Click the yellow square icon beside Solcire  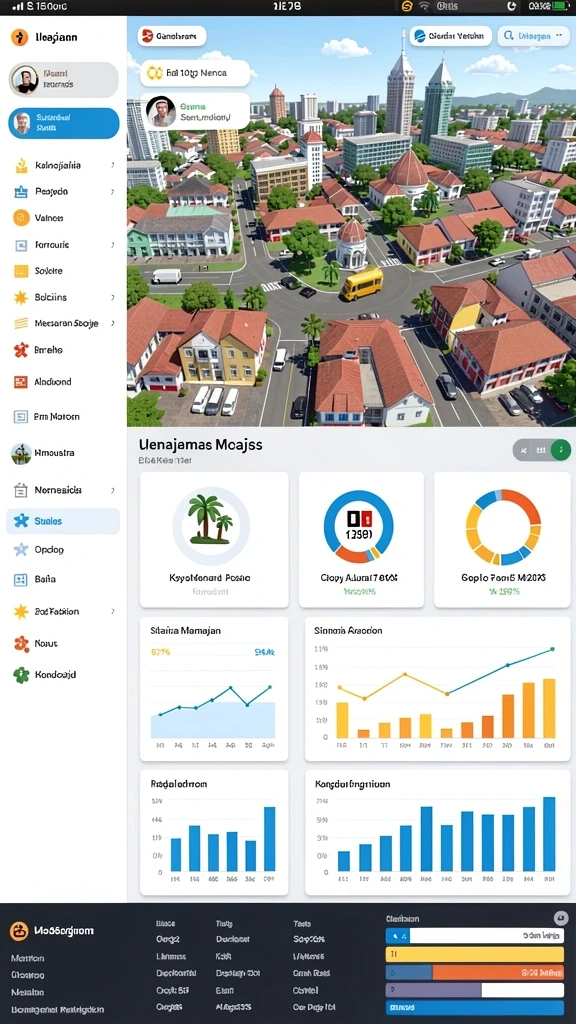pyautogui.click(x=21, y=271)
